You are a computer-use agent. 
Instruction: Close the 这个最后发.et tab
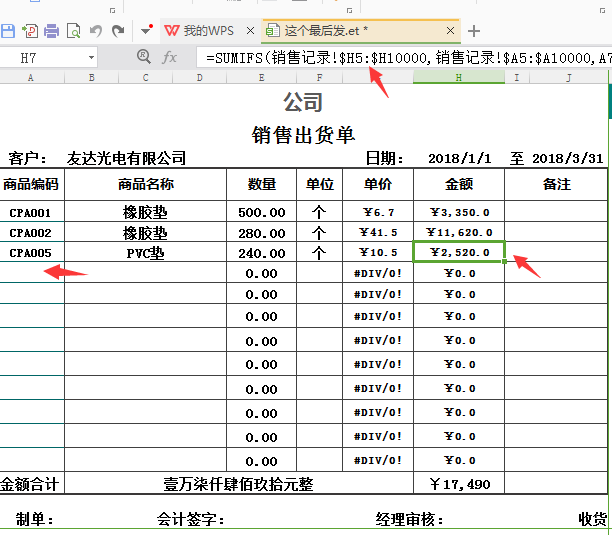pos(450,30)
